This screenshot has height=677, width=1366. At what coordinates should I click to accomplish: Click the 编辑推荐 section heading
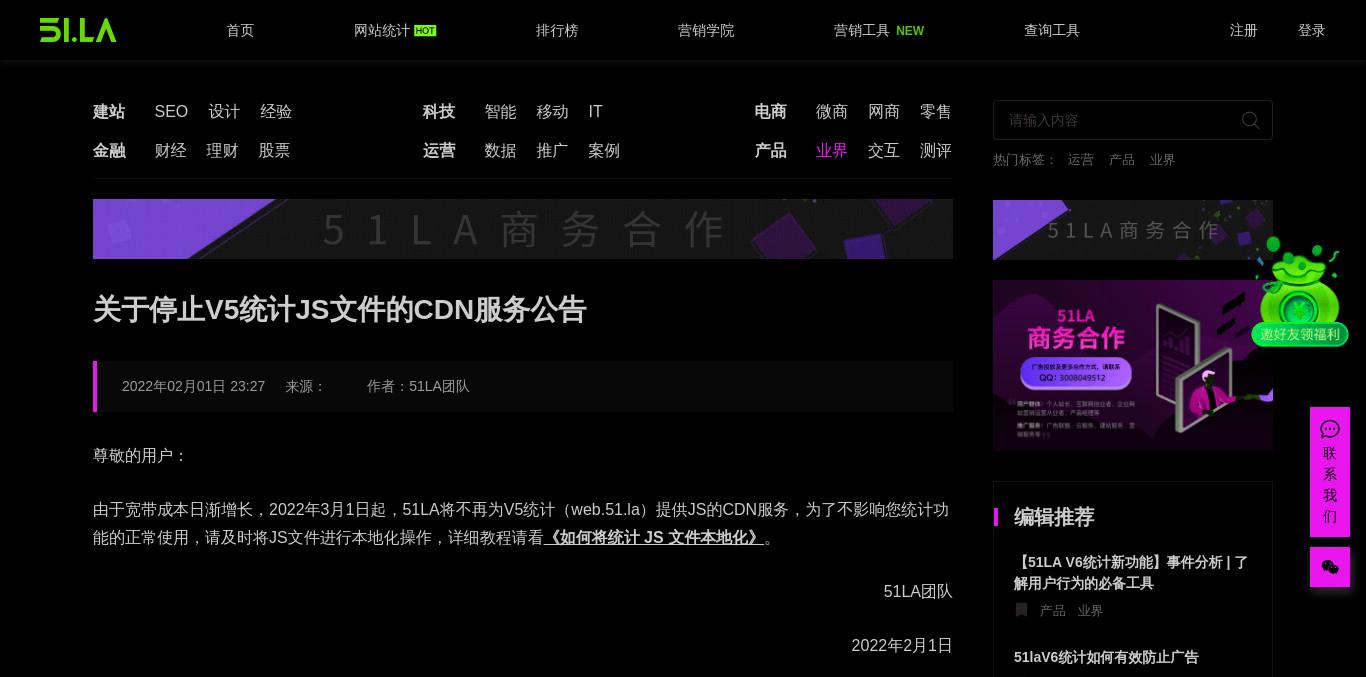coord(1054,517)
